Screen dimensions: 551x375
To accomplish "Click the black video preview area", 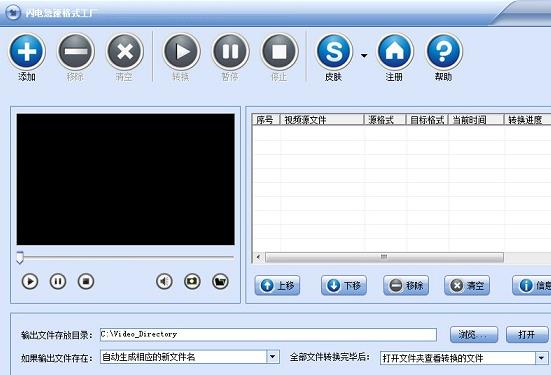I will pos(125,179).
